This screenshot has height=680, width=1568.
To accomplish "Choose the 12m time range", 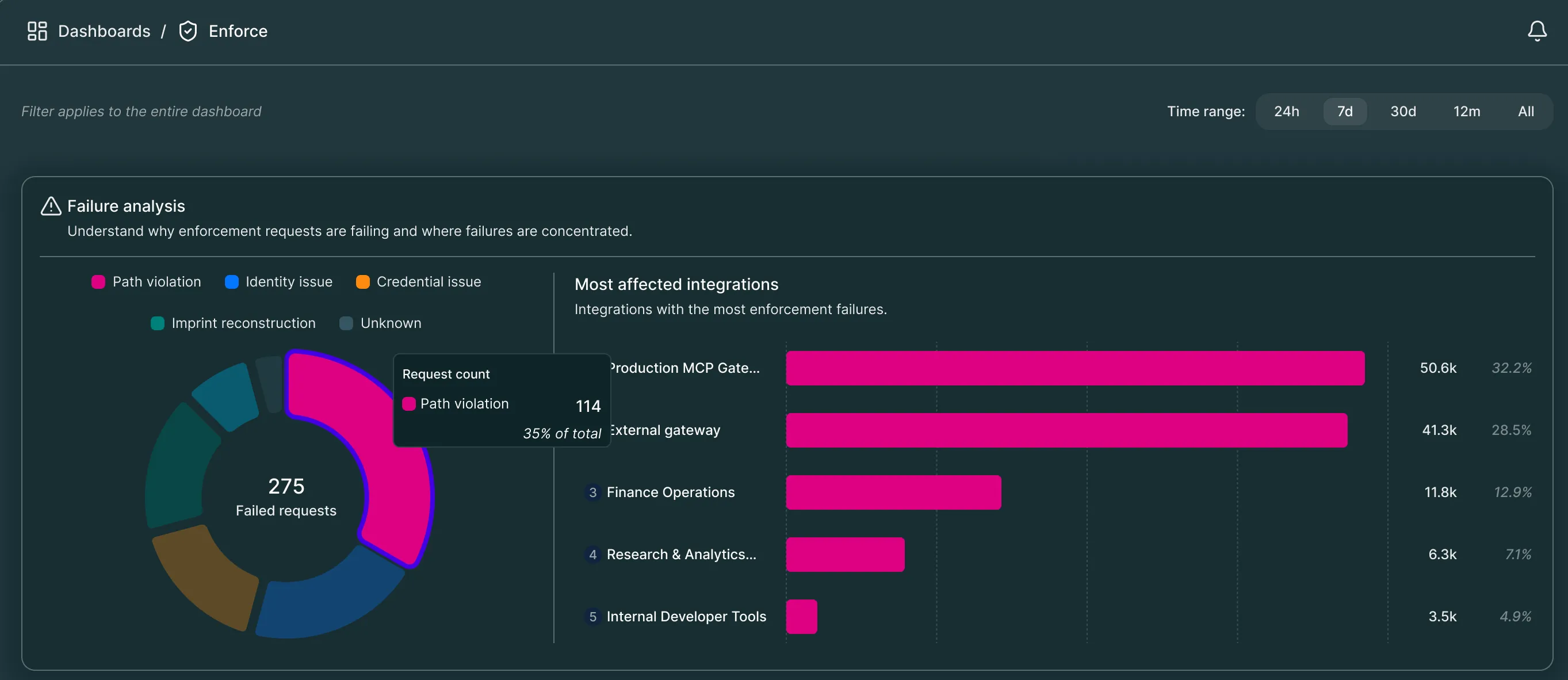I will 1466,112.
